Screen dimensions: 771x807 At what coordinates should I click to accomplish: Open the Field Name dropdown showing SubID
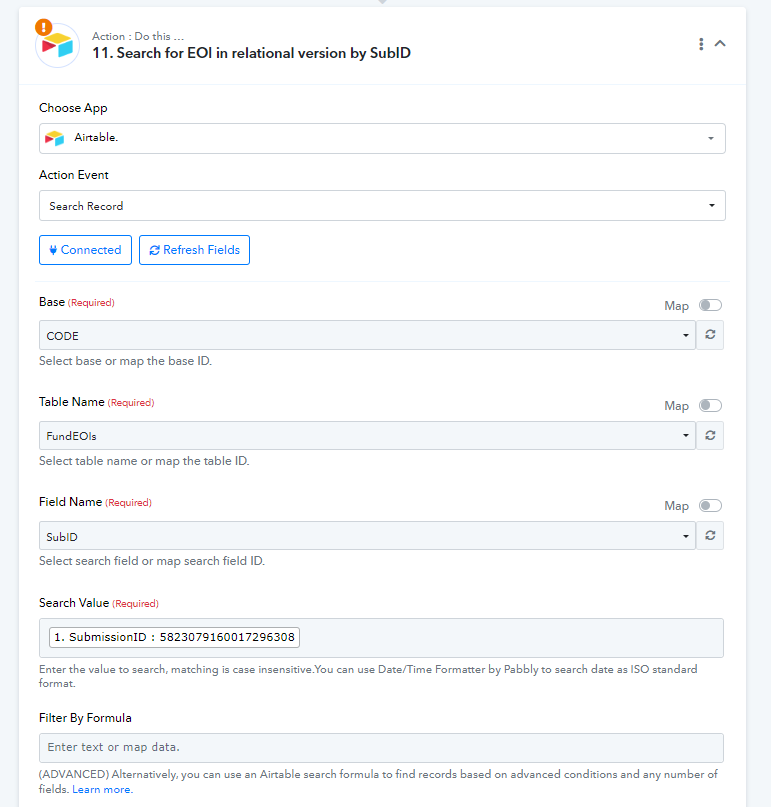tap(367, 536)
